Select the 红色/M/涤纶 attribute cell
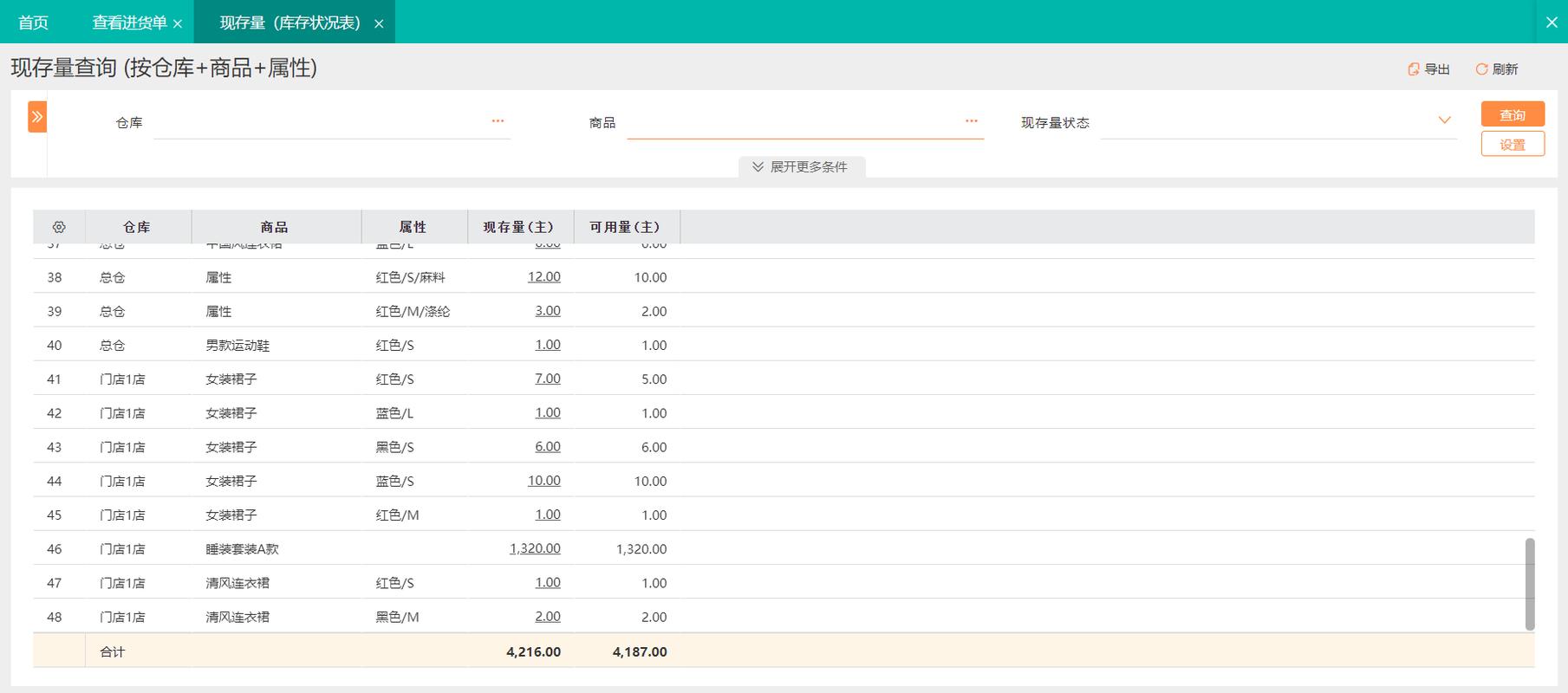 coord(413,312)
